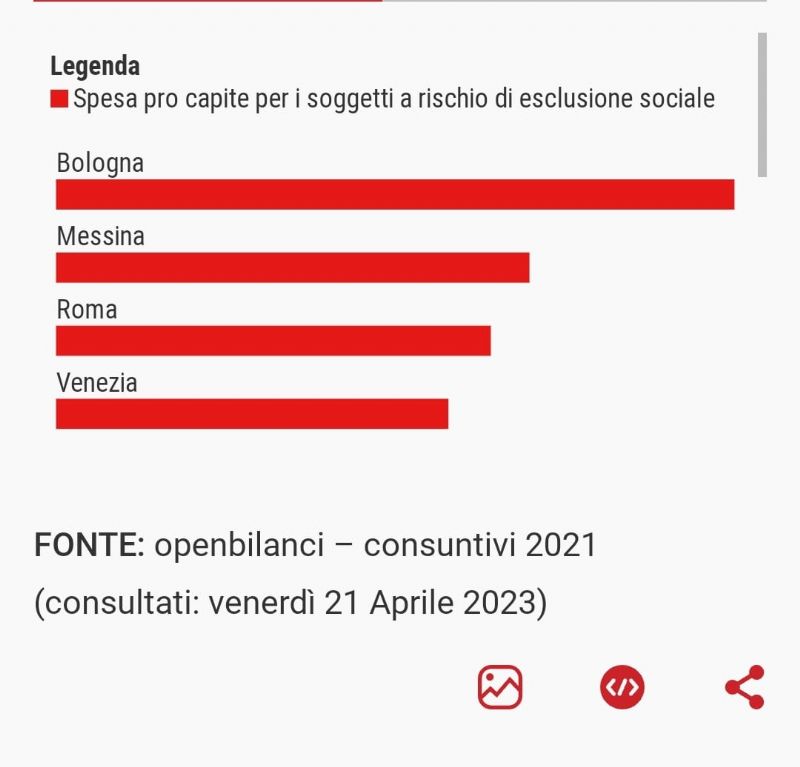Click the chart's vertical scrollbar thumb

[762, 105]
